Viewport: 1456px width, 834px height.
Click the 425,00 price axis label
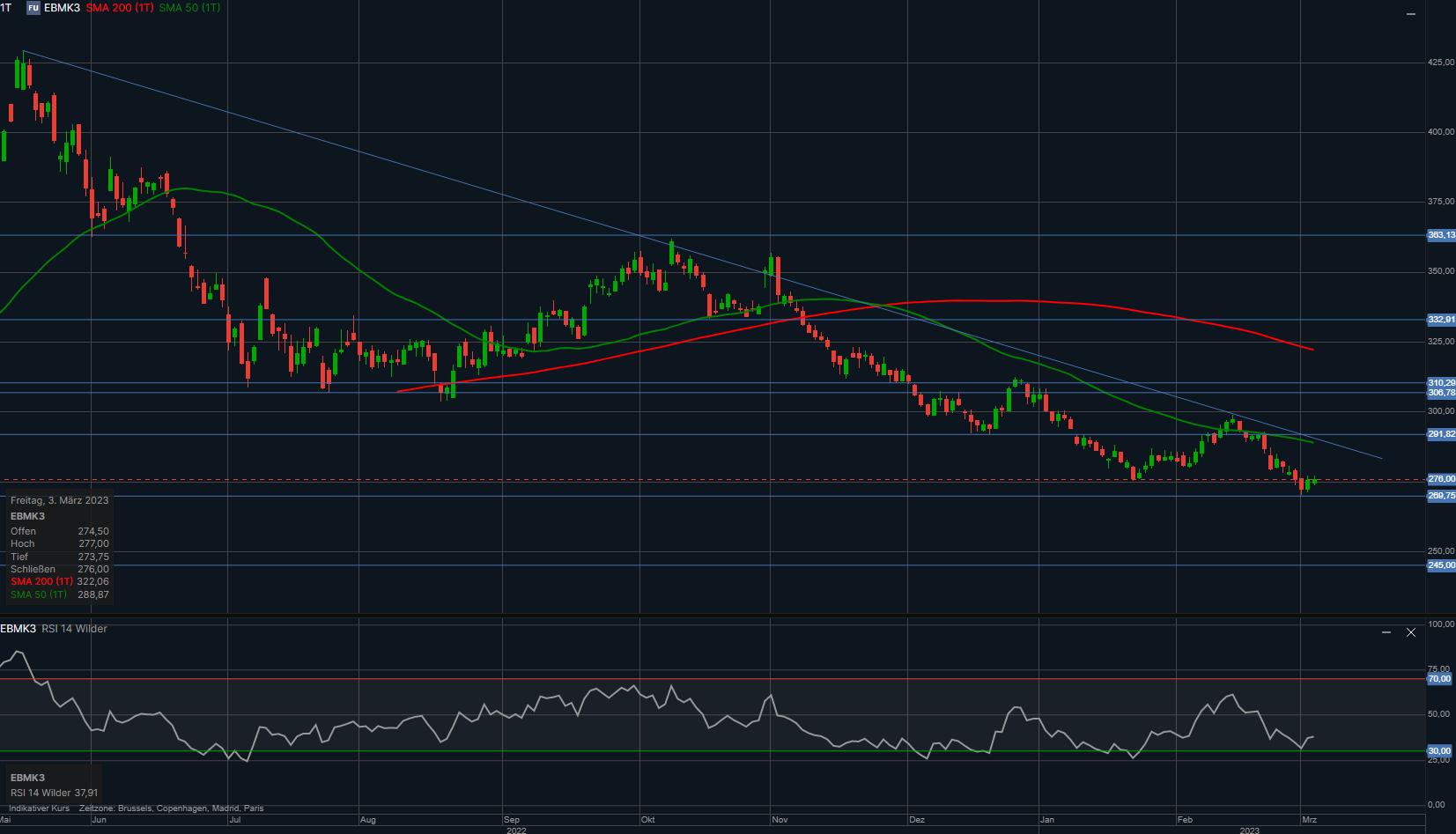(x=1441, y=63)
